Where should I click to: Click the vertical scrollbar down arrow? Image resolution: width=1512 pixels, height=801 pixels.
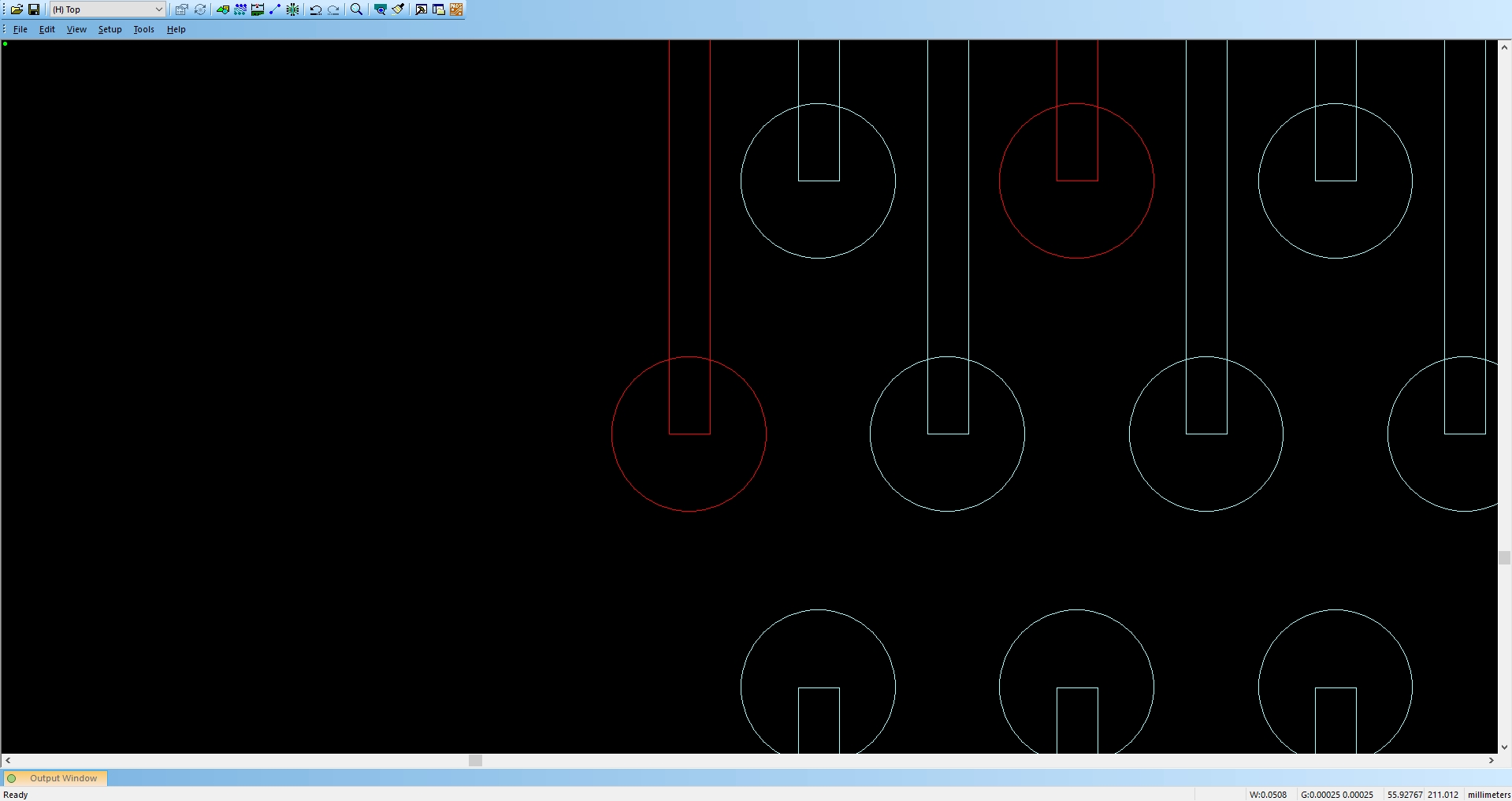pyautogui.click(x=1504, y=747)
